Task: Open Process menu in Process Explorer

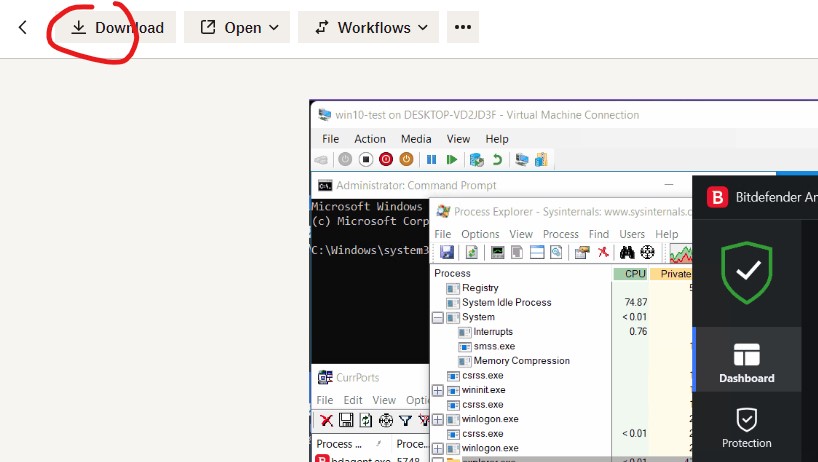Action: coord(560,234)
